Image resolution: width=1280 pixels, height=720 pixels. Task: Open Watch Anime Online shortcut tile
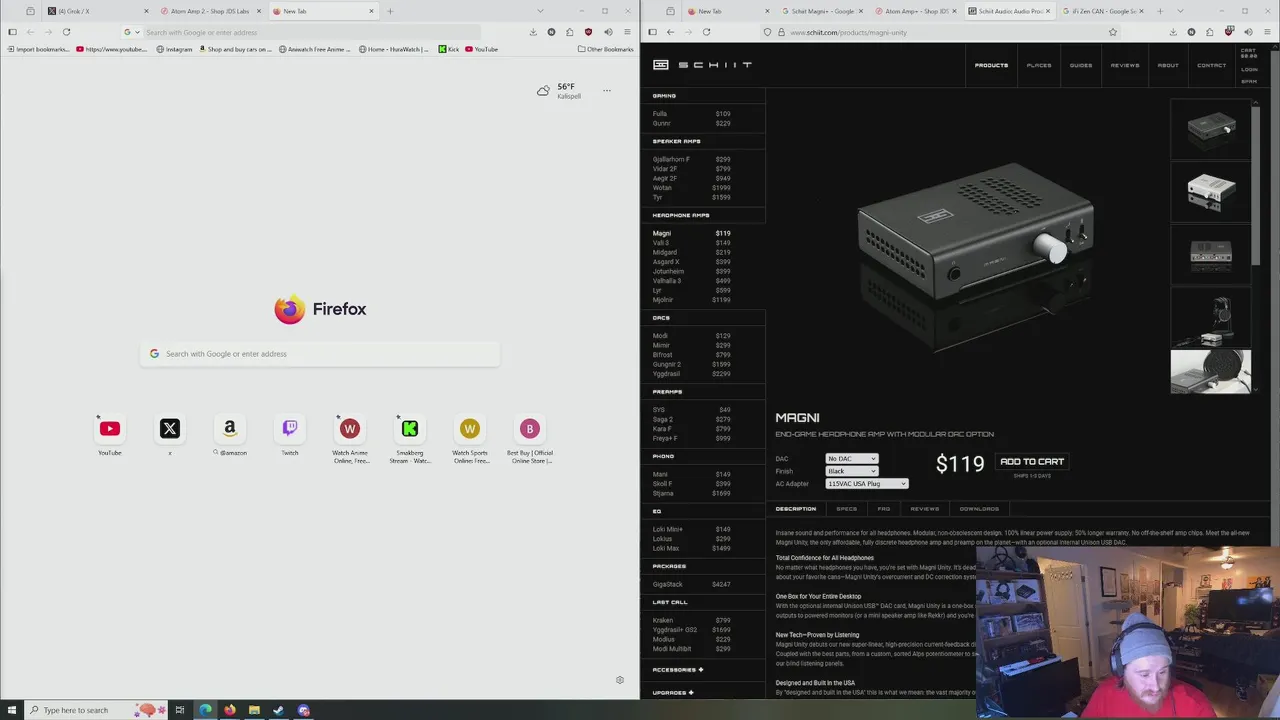click(350, 429)
